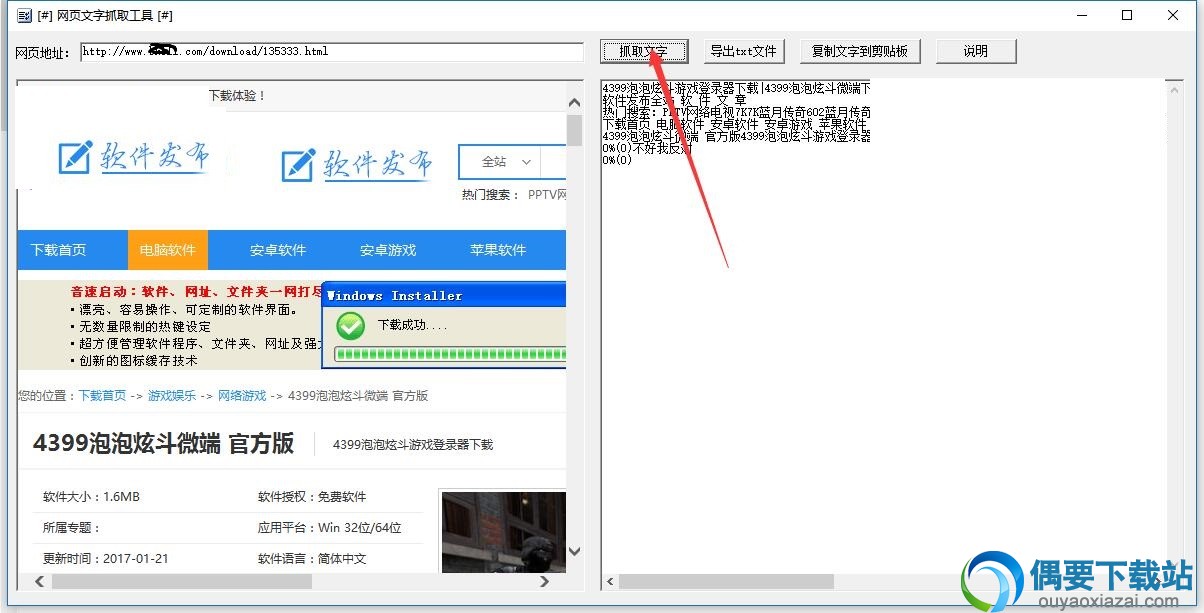Click the app icon in the title bar
The height and width of the screenshot is (613, 1204).
pos(23,15)
